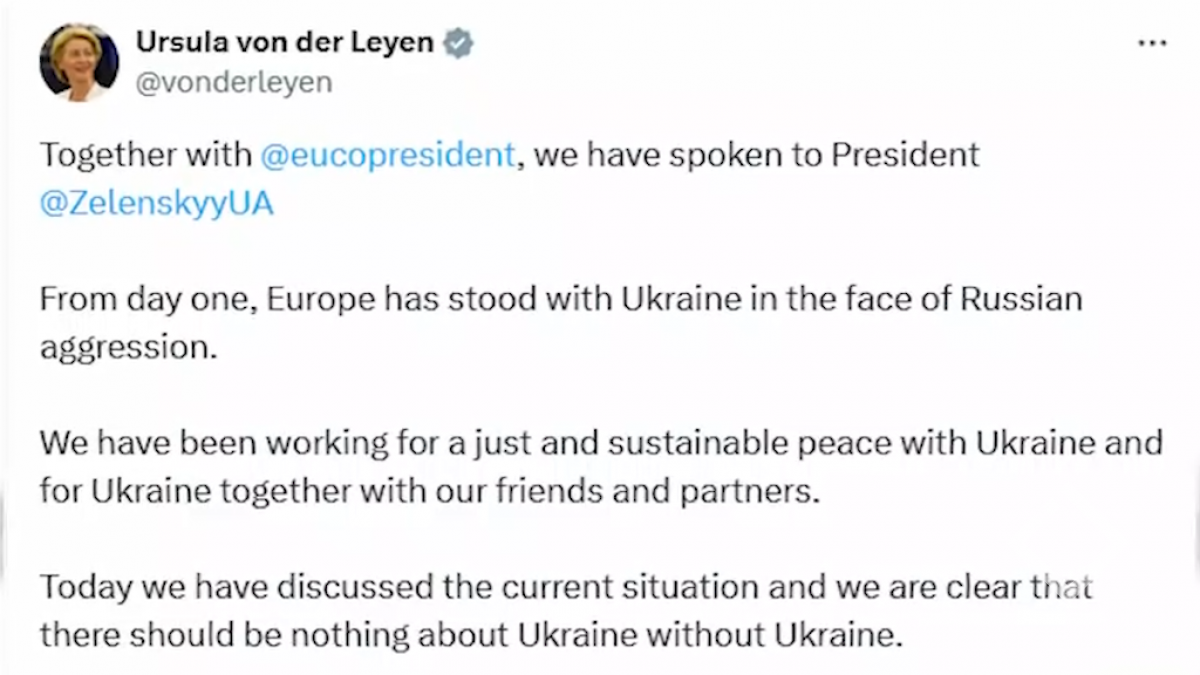The height and width of the screenshot is (675, 1200).
Task: Click the word 'aggression.'
Action: click(x=128, y=346)
